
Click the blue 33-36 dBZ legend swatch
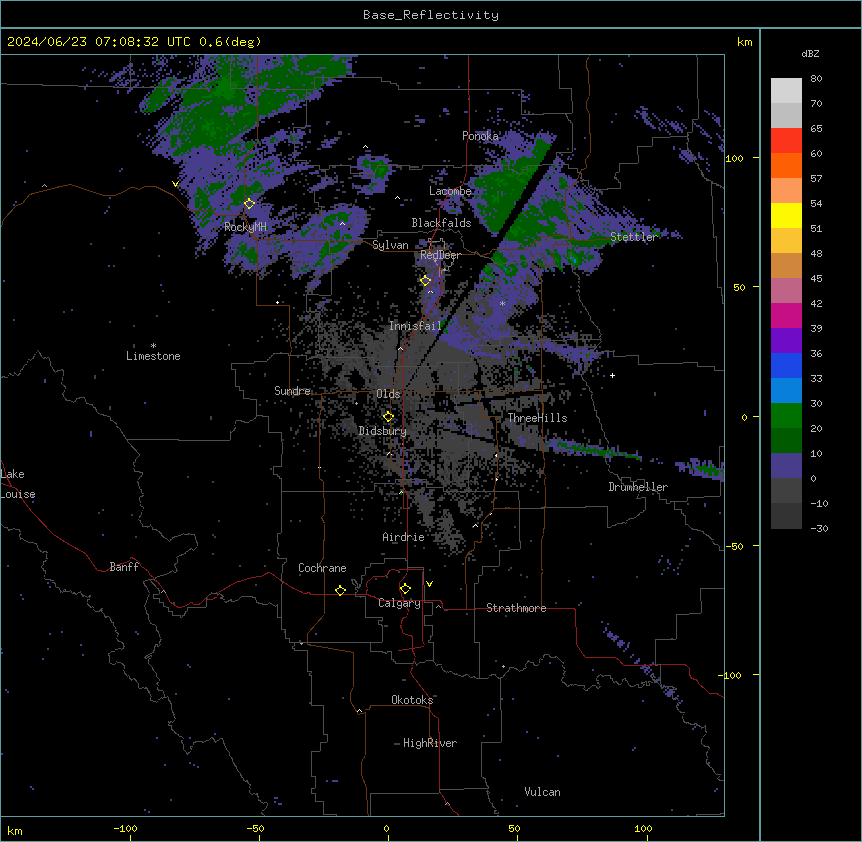click(x=786, y=365)
